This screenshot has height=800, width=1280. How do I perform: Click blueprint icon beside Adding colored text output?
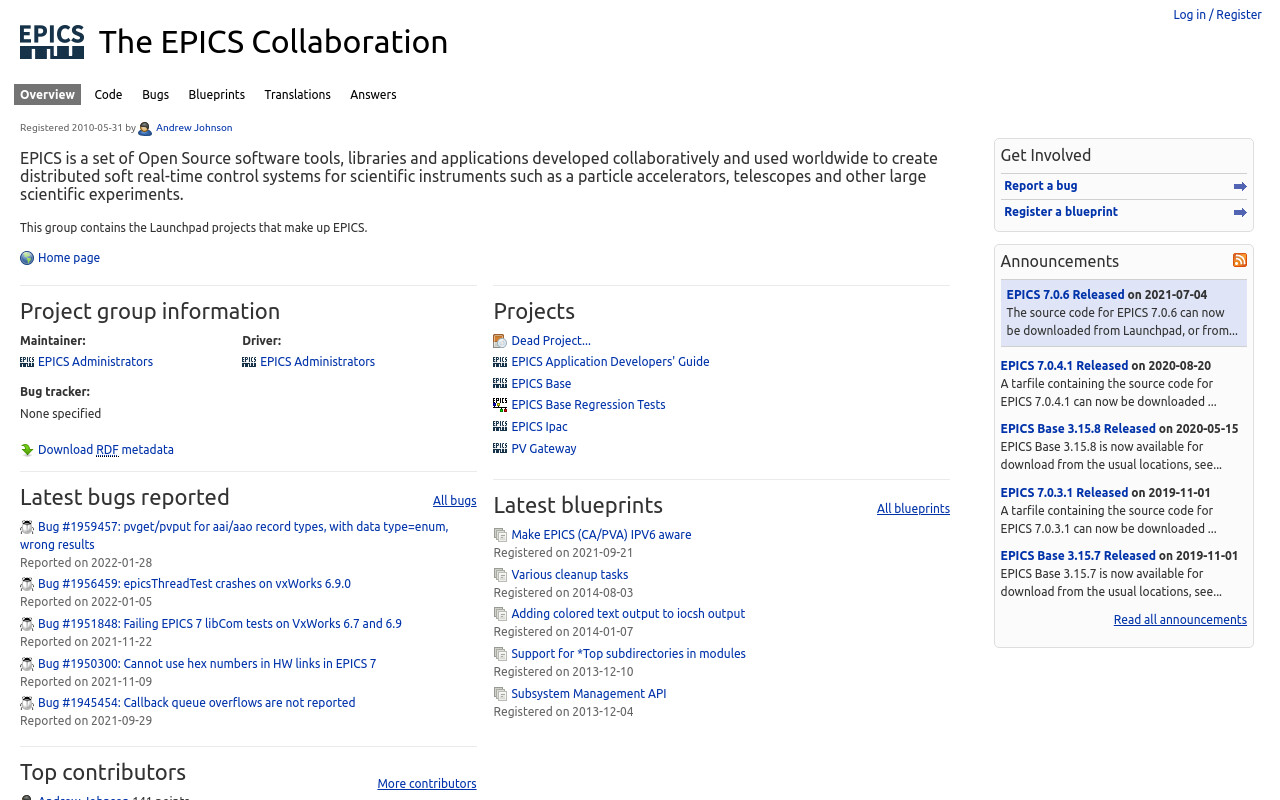(x=500, y=614)
